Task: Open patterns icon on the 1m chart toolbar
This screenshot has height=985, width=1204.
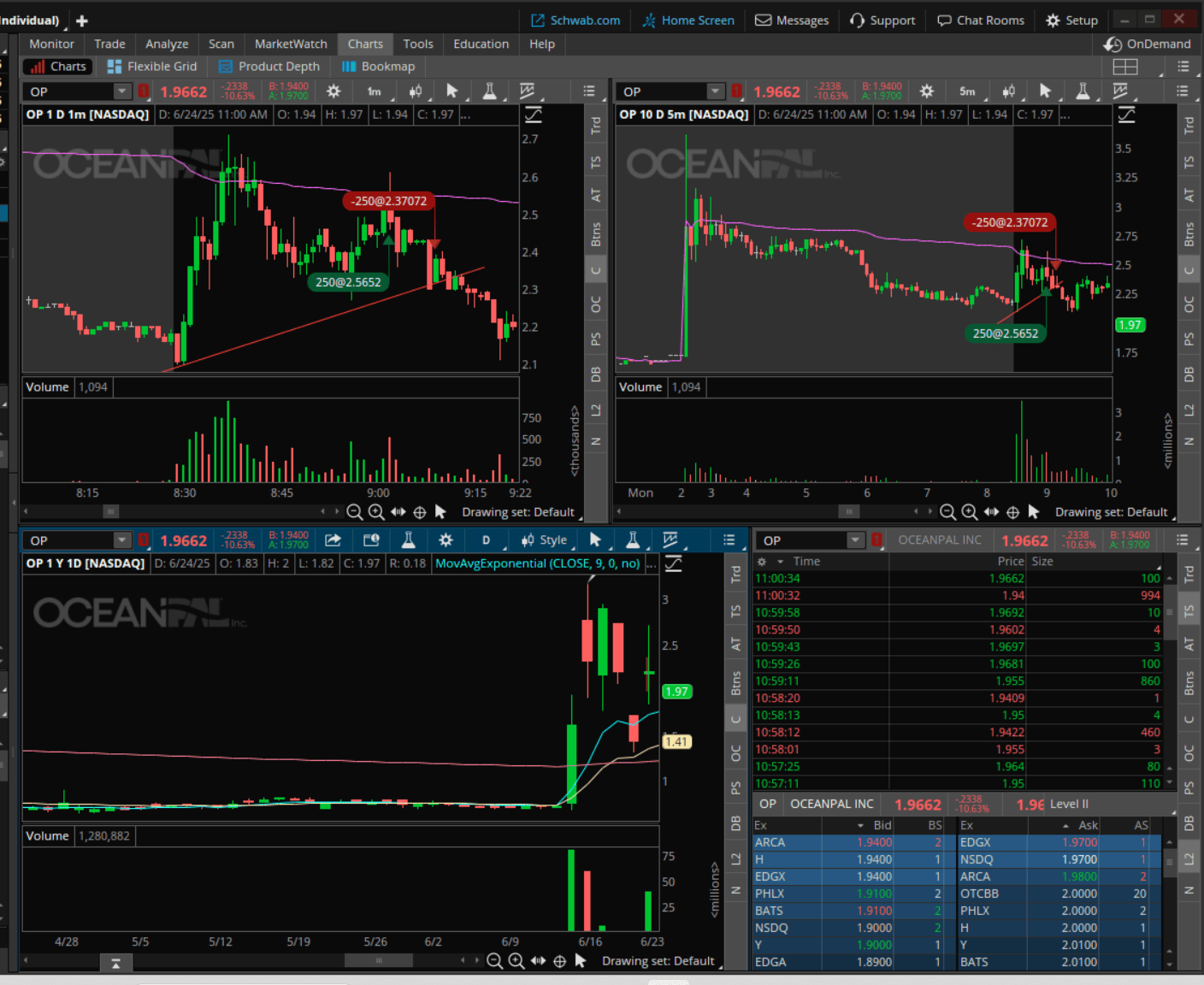Action: [527, 91]
